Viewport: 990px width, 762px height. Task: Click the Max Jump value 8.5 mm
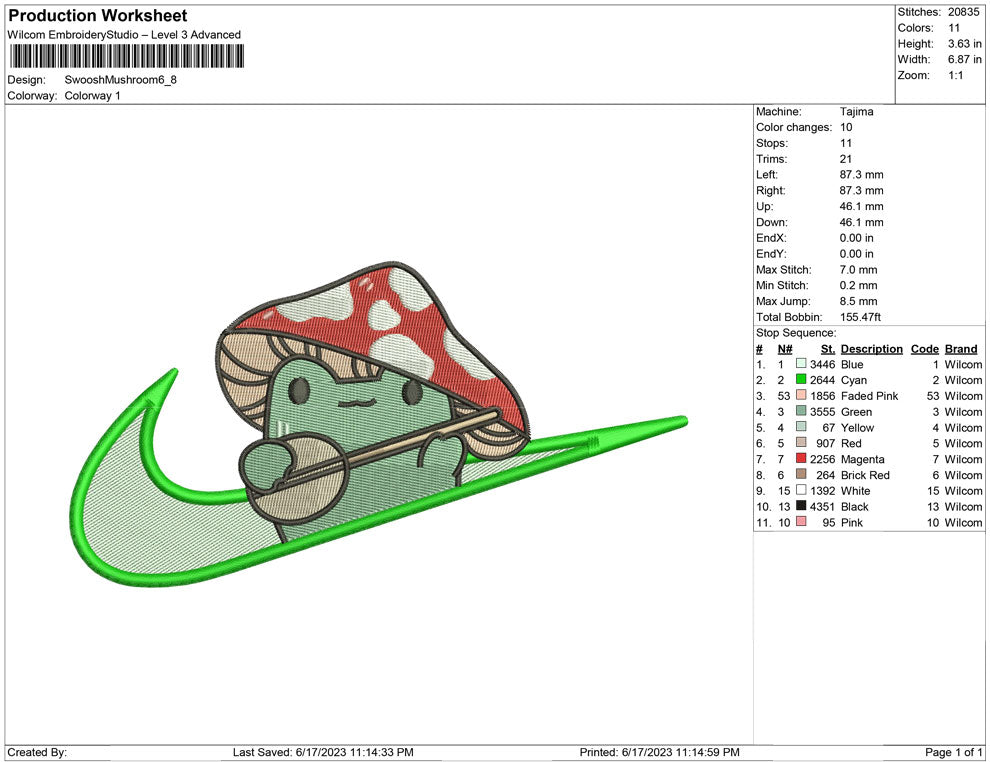(x=858, y=301)
